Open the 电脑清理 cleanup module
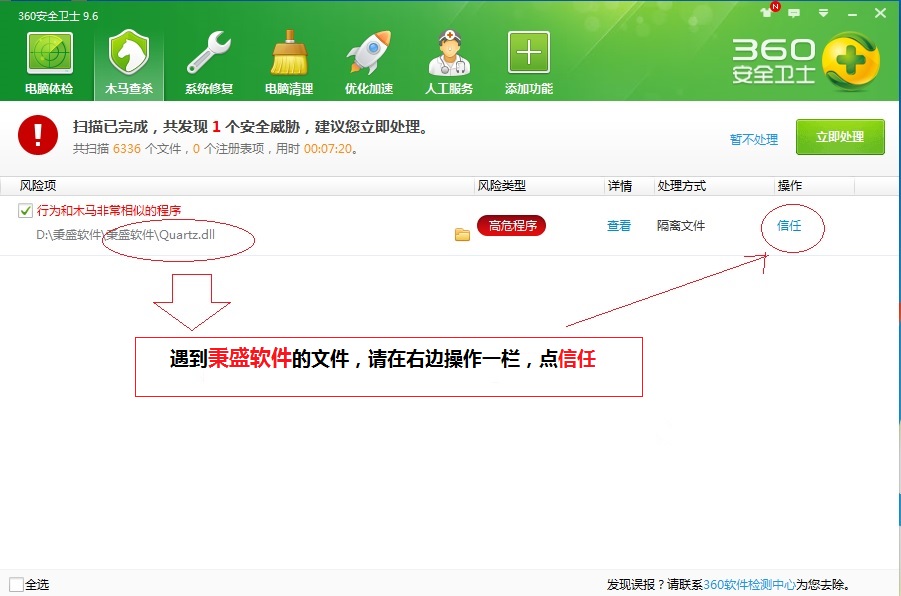The width and height of the screenshot is (901, 596). [288, 63]
